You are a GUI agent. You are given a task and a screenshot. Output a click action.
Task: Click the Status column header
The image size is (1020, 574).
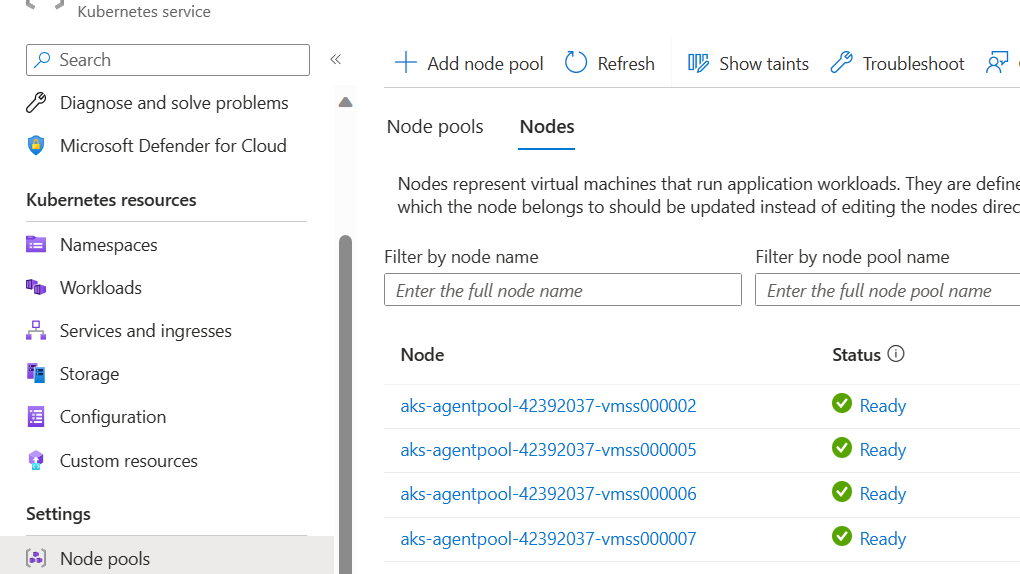point(856,355)
